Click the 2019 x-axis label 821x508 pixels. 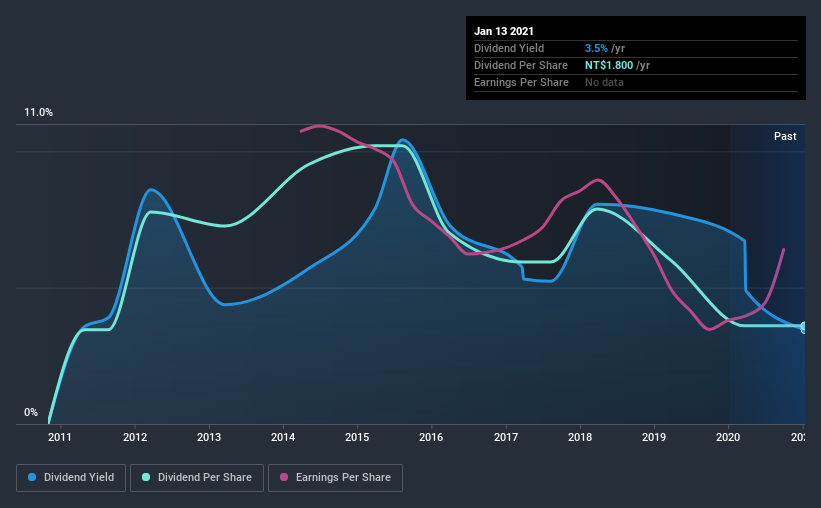(654, 437)
